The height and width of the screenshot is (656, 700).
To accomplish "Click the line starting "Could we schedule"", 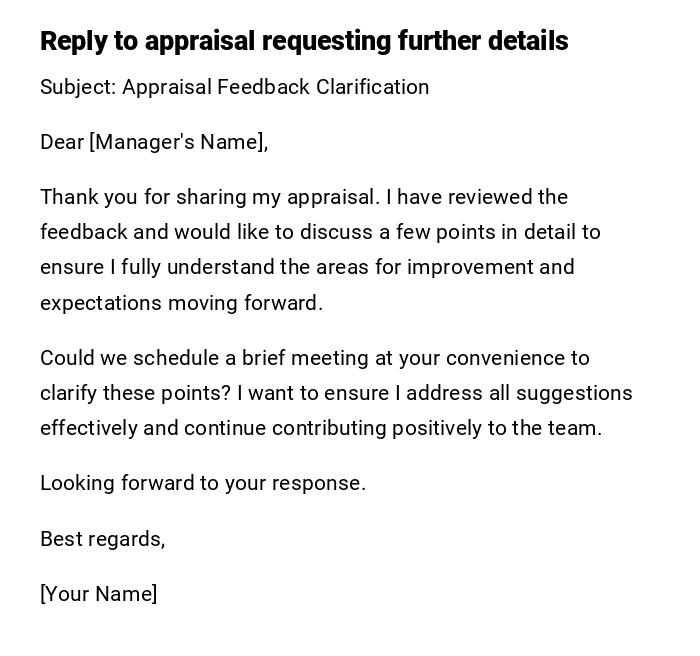I will pos(315,358).
